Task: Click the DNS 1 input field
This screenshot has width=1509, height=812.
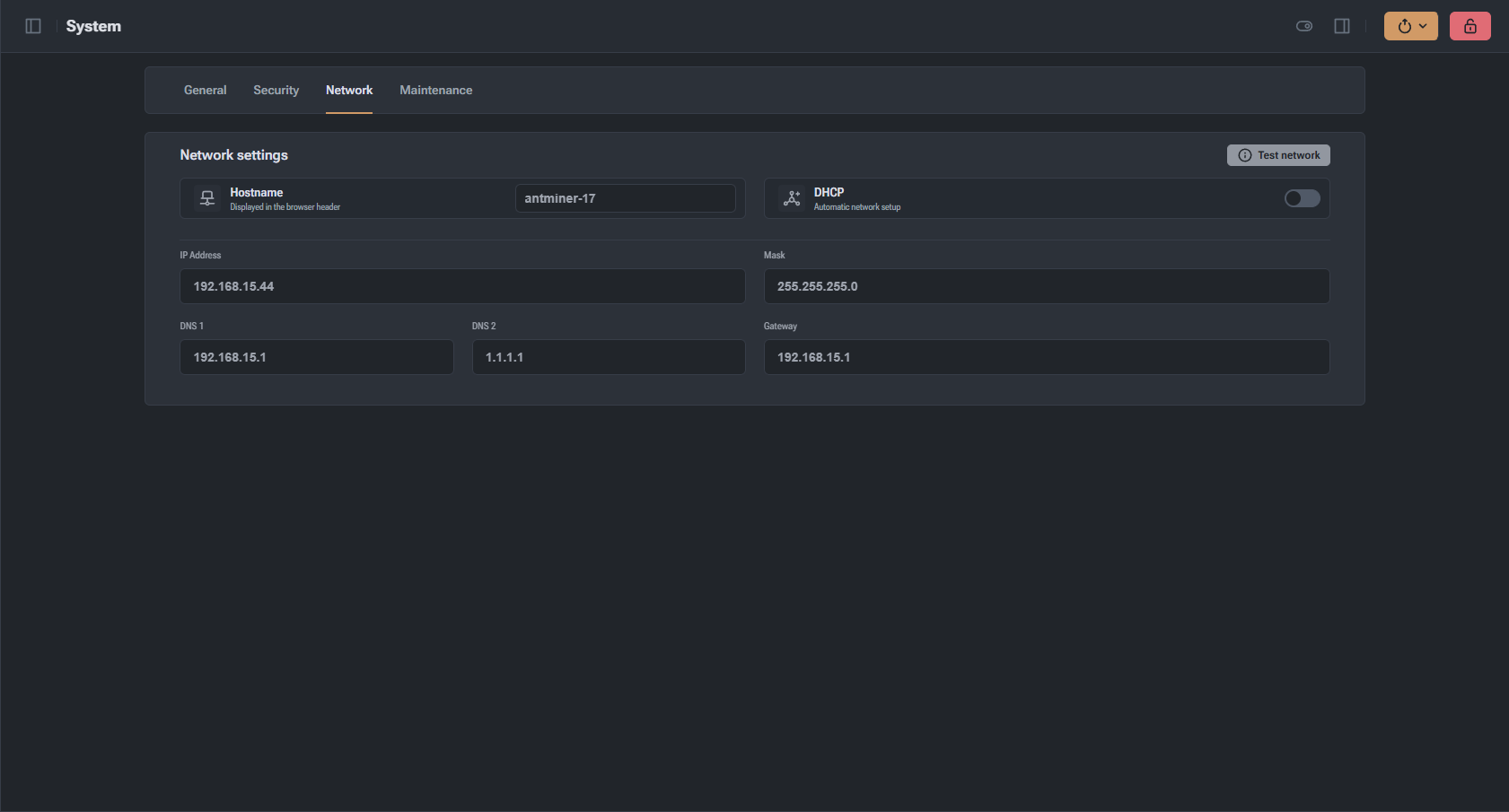Action: tap(317, 357)
